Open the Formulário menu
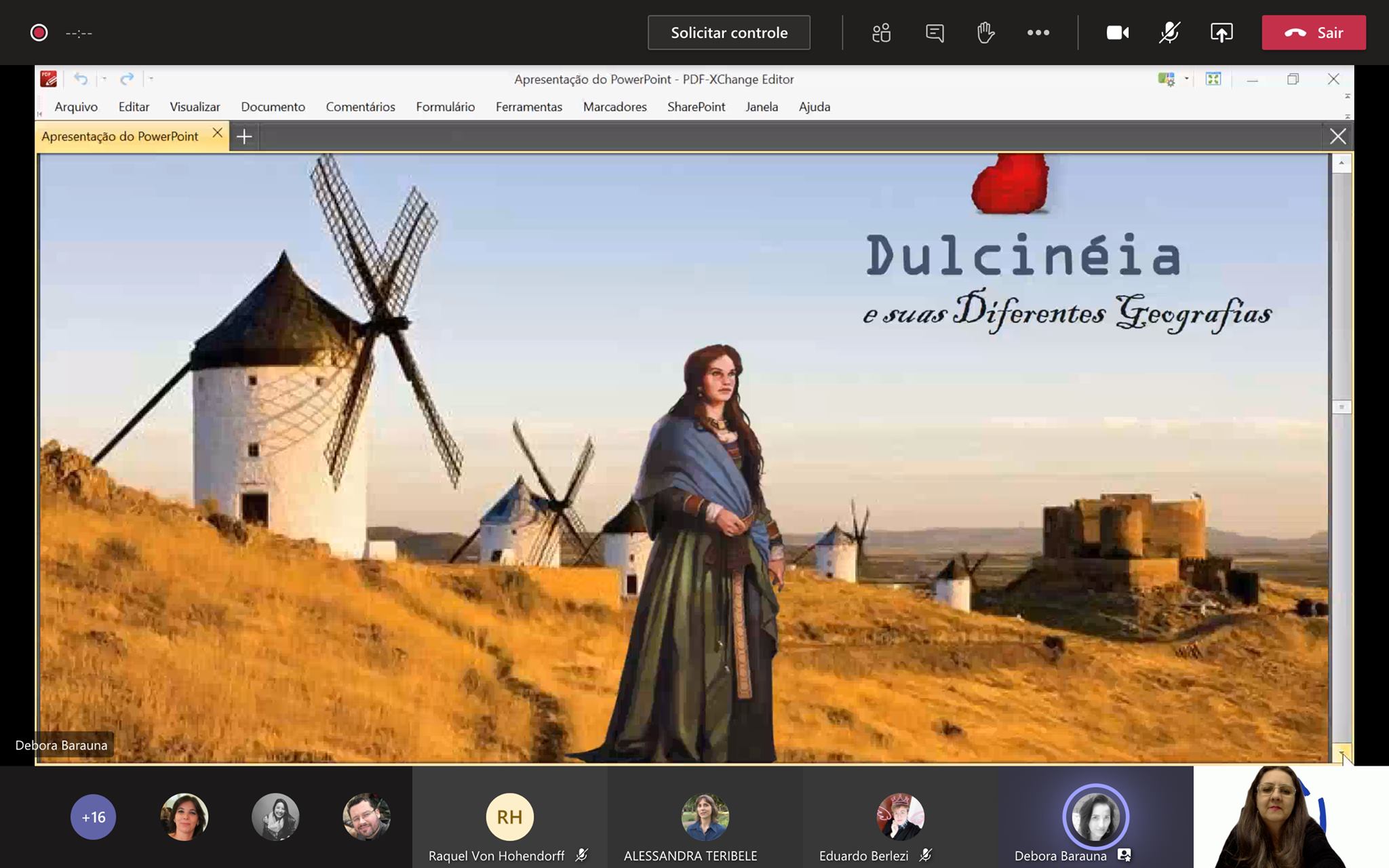The width and height of the screenshot is (1389, 868). click(445, 106)
